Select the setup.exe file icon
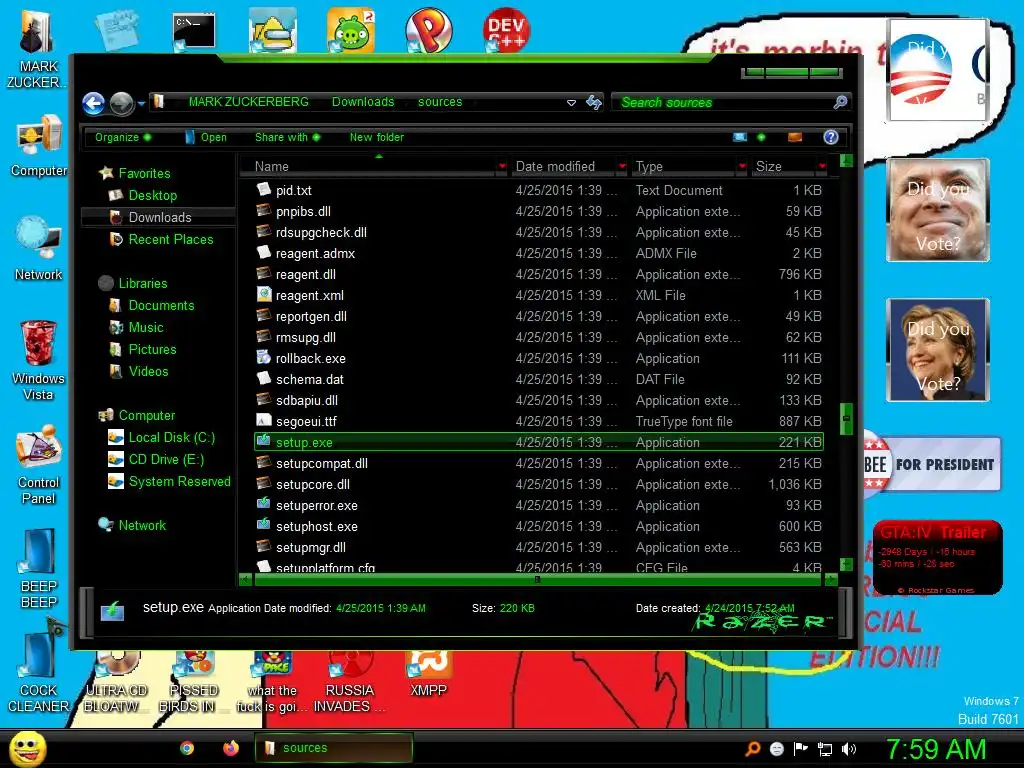1024x768 pixels. point(264,441)
